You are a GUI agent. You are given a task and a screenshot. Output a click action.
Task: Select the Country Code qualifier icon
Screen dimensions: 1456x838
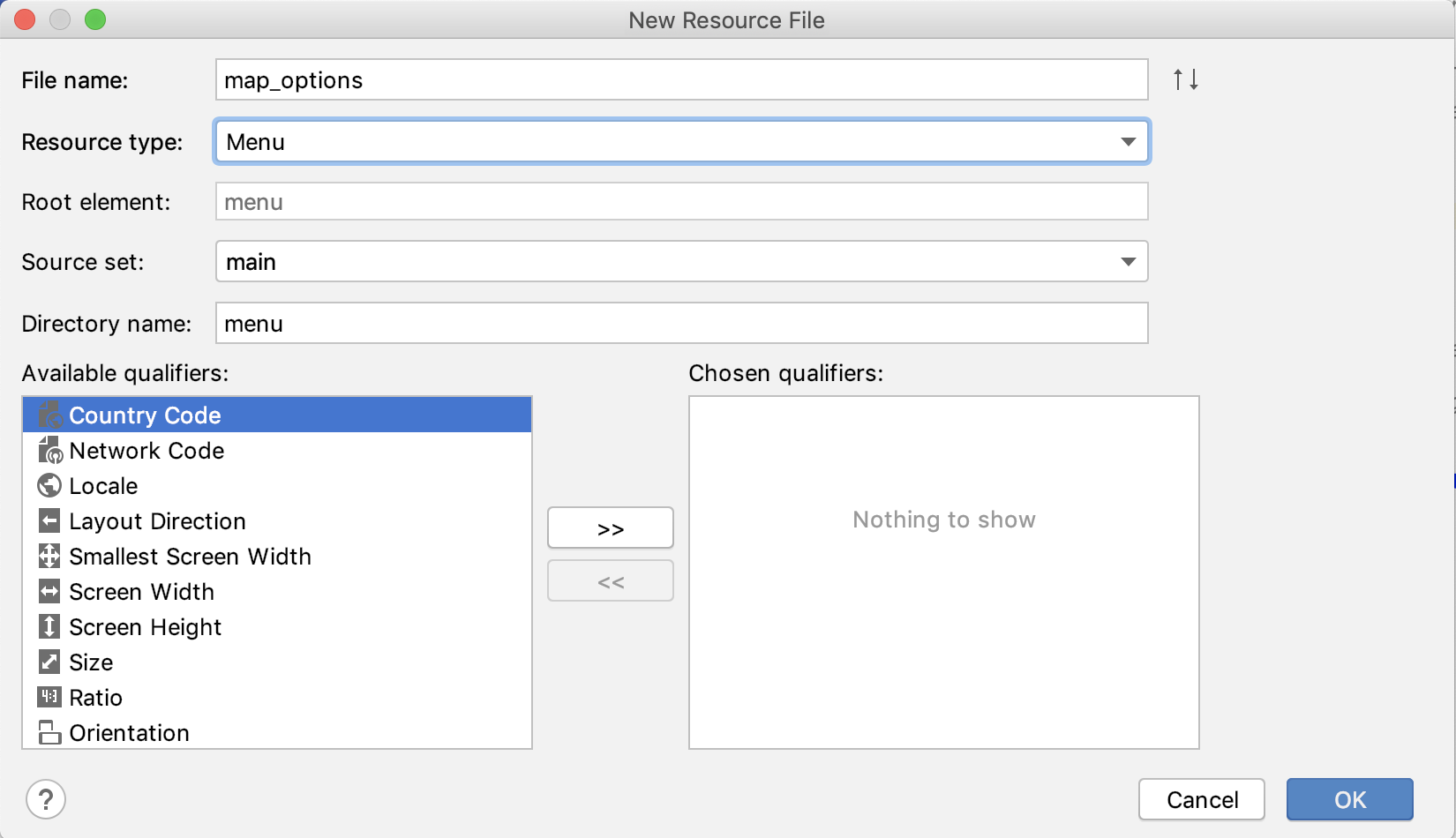(49, 415)
